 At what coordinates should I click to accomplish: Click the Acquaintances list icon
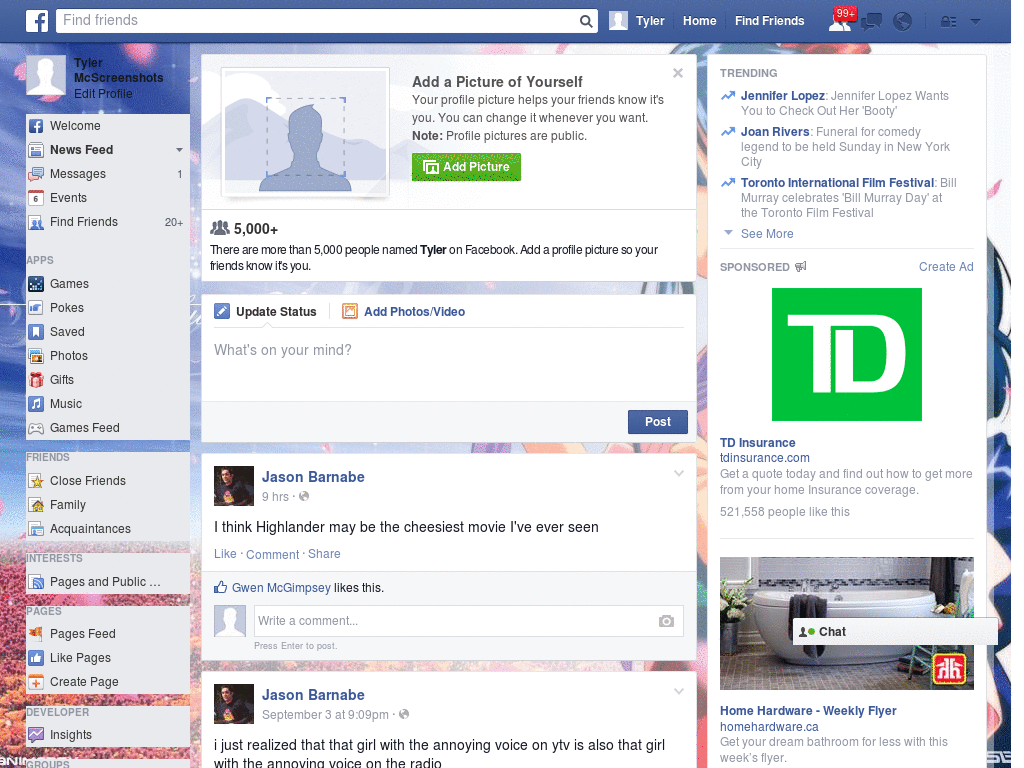[x=37, y=529]
